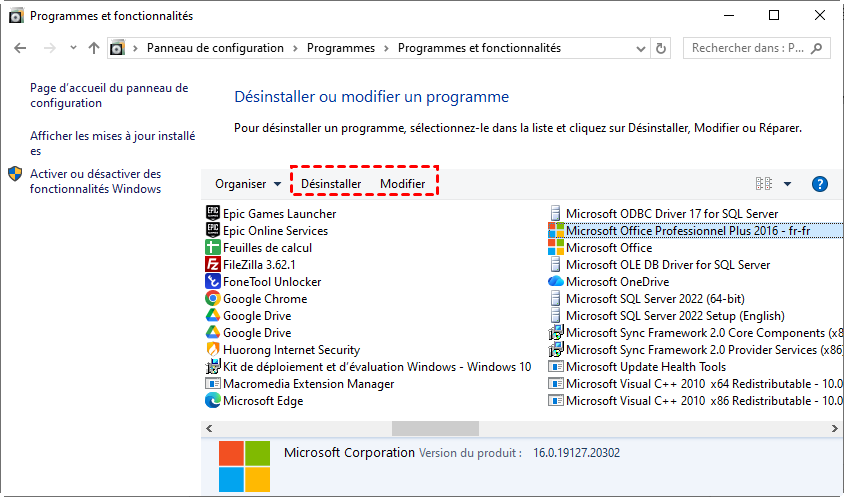Click the Microsoft OneDrive cloud icon
This screenshot has width=844, height=497.
click(x=556, y=282)
